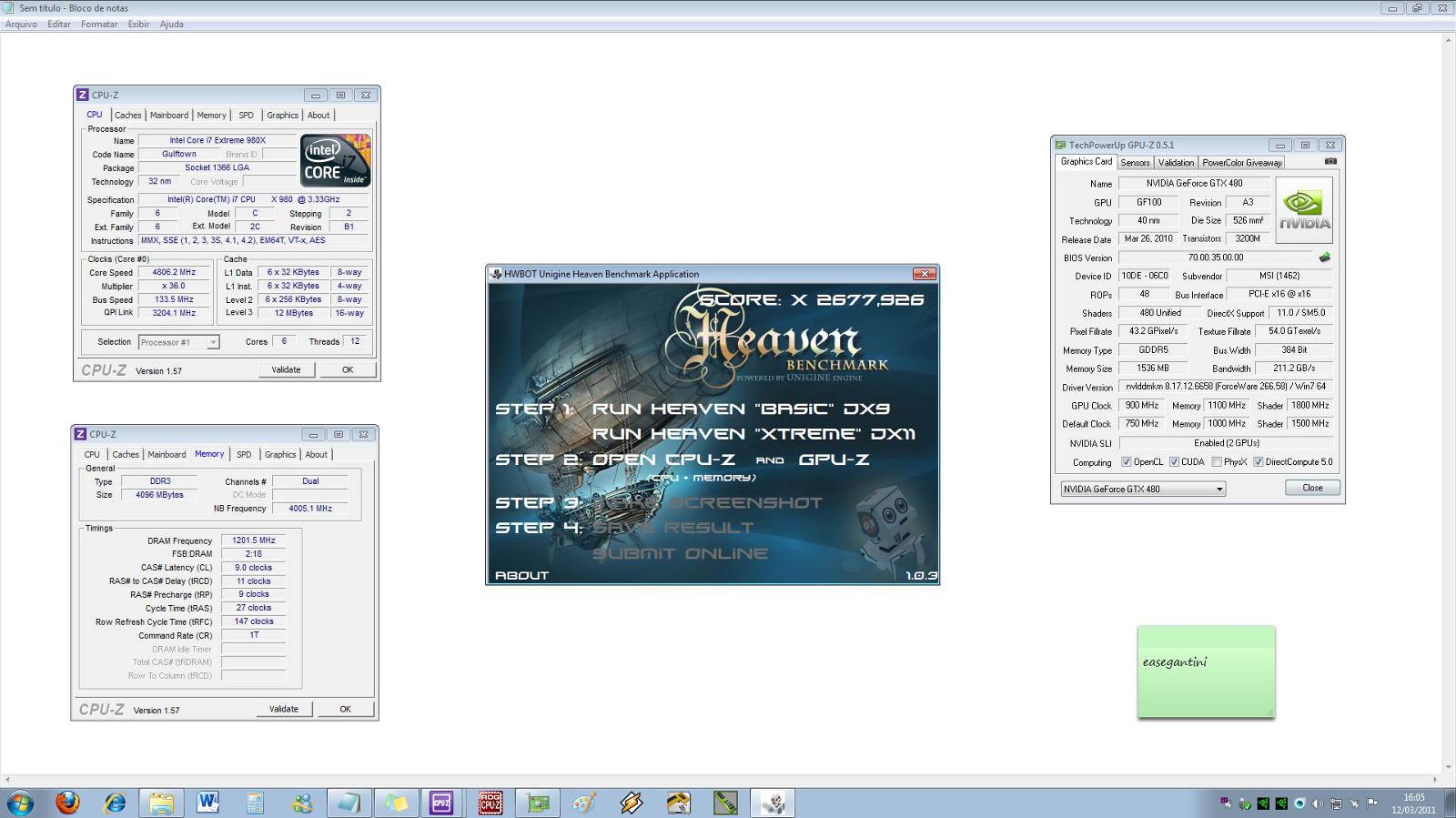Open Winamp lightning bolt taskbar icon
1456x818 pixels.
[x=631, y=803]
